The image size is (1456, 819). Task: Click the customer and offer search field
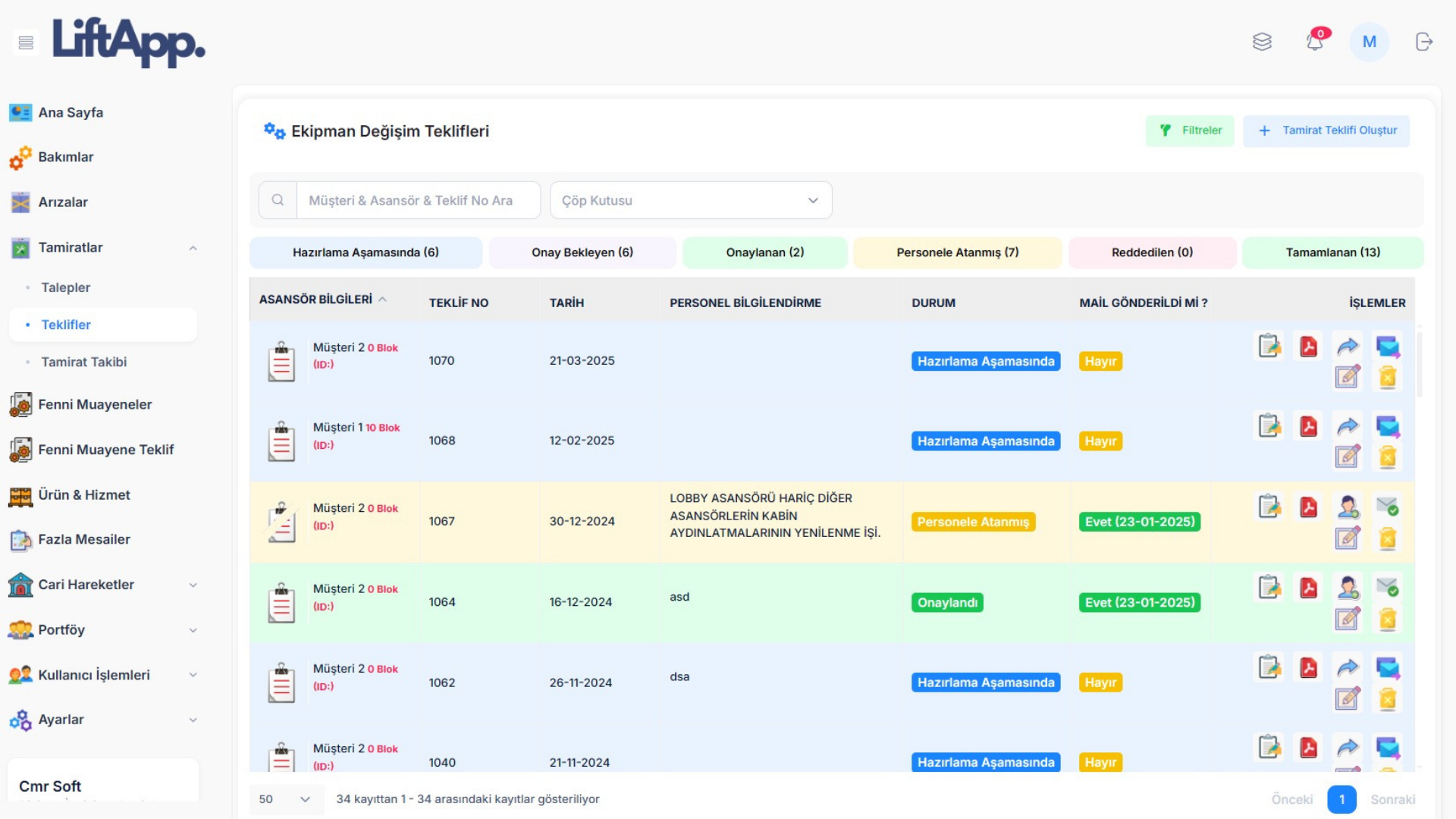417,200
